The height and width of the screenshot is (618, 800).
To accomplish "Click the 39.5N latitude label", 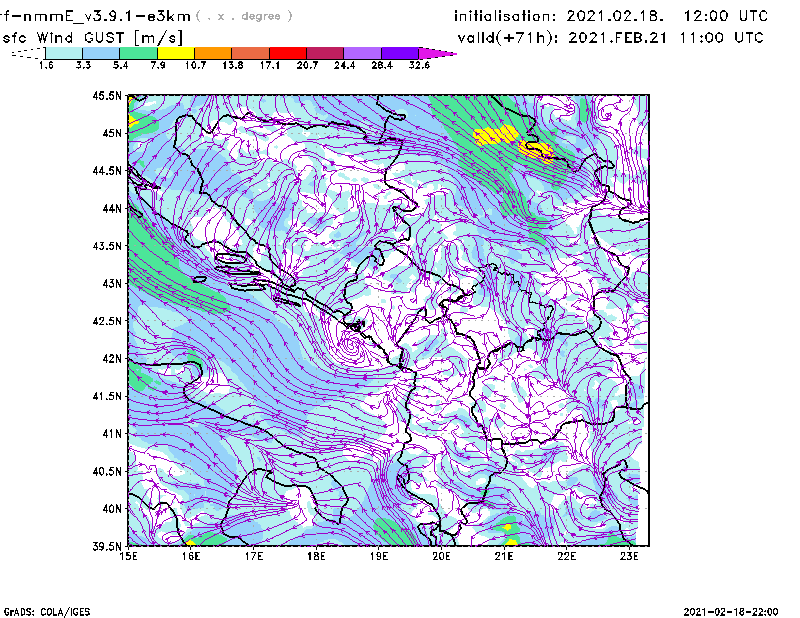I will pos(108,547).
